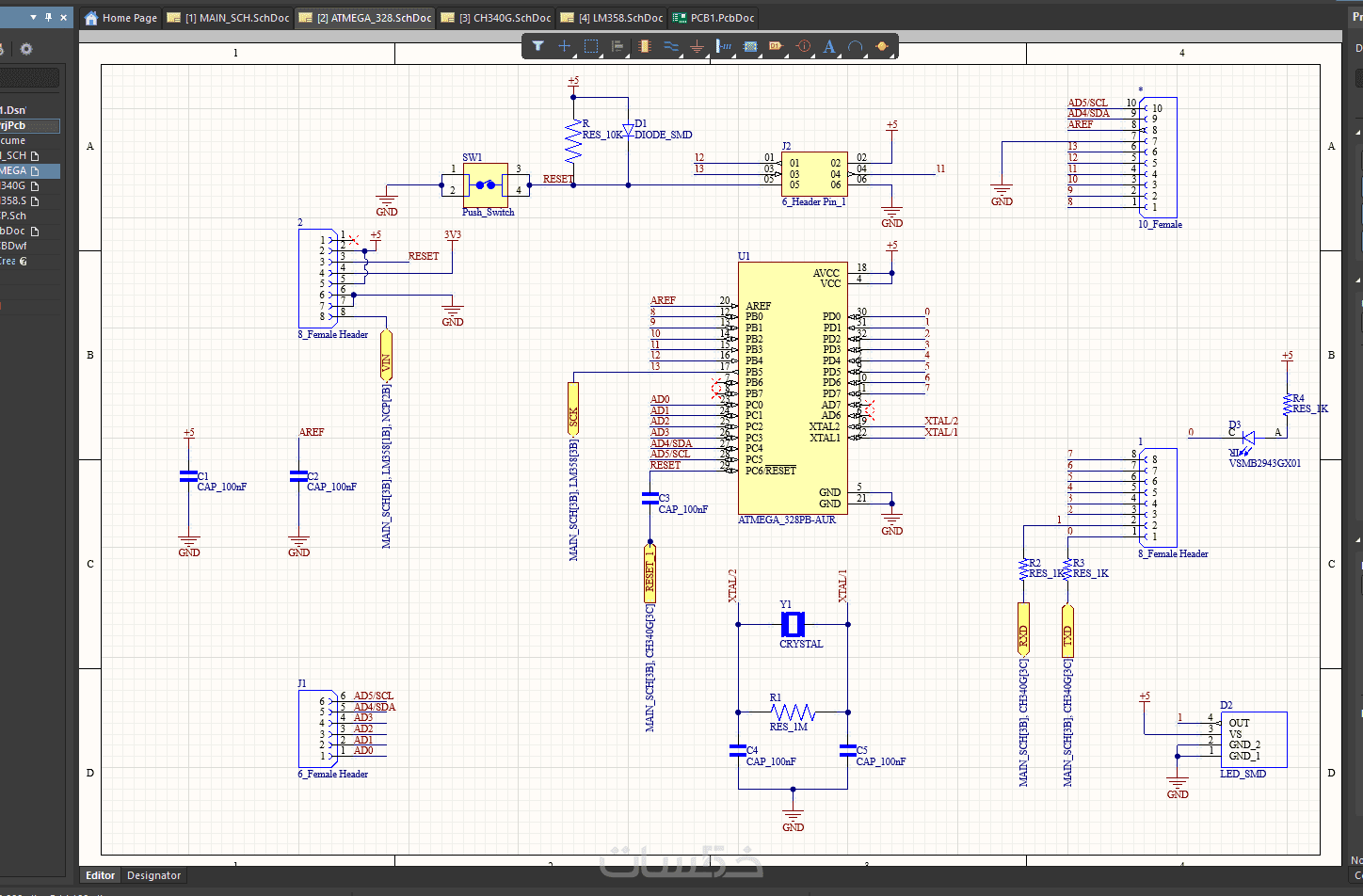The height and width of the screenshot is (896, 1363).
Task: Click the place component icon
Action: click(645, 46)
